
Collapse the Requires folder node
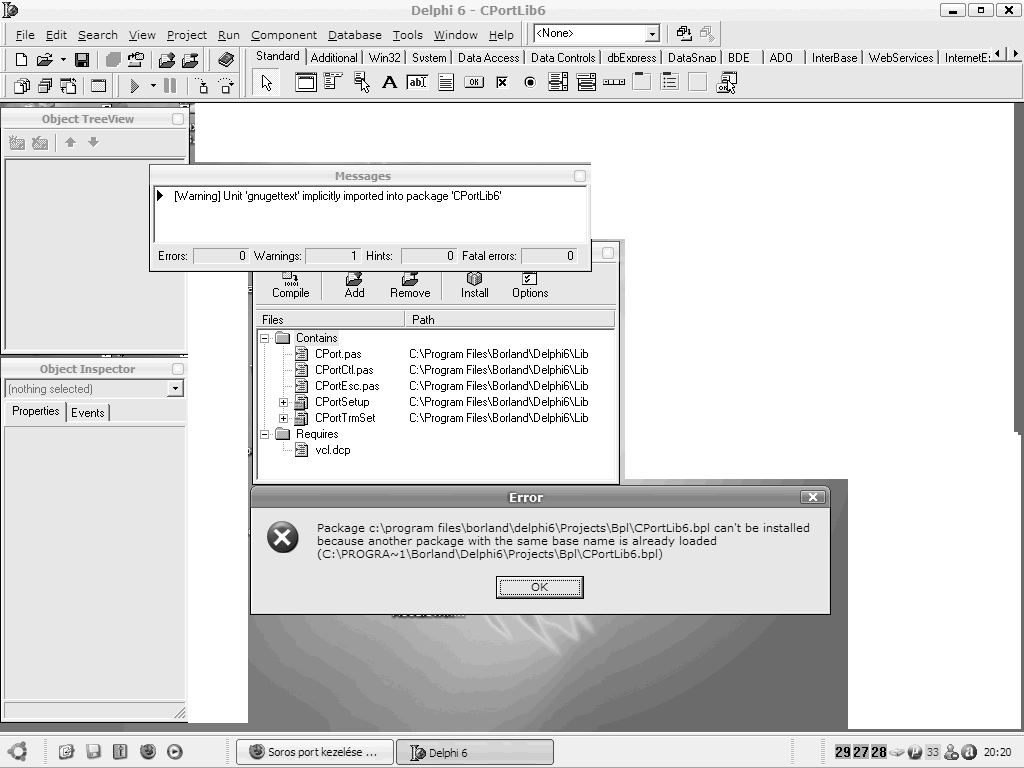(x=265, y=434)
